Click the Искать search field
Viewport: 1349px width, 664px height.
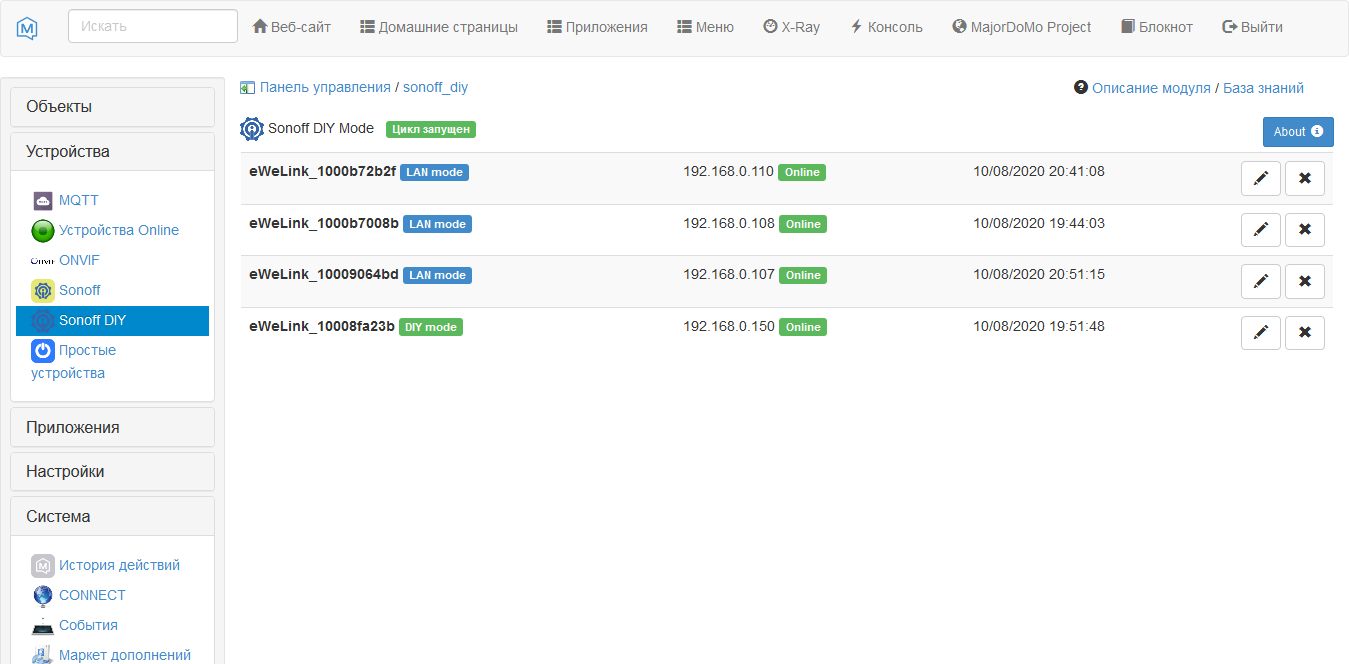(x=153, y=27)
